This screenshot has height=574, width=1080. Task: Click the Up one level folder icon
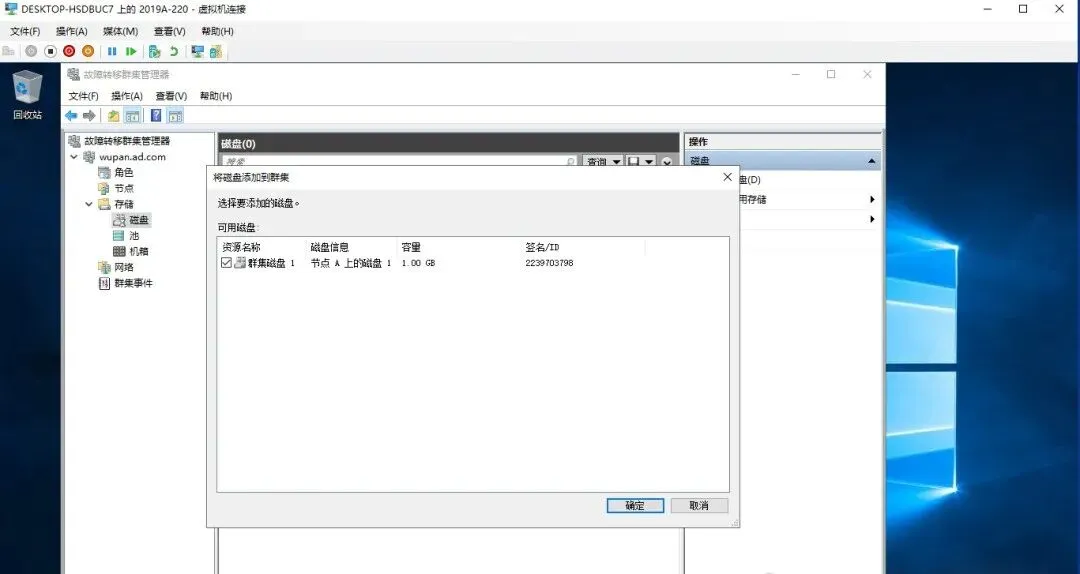click(114, 116)
